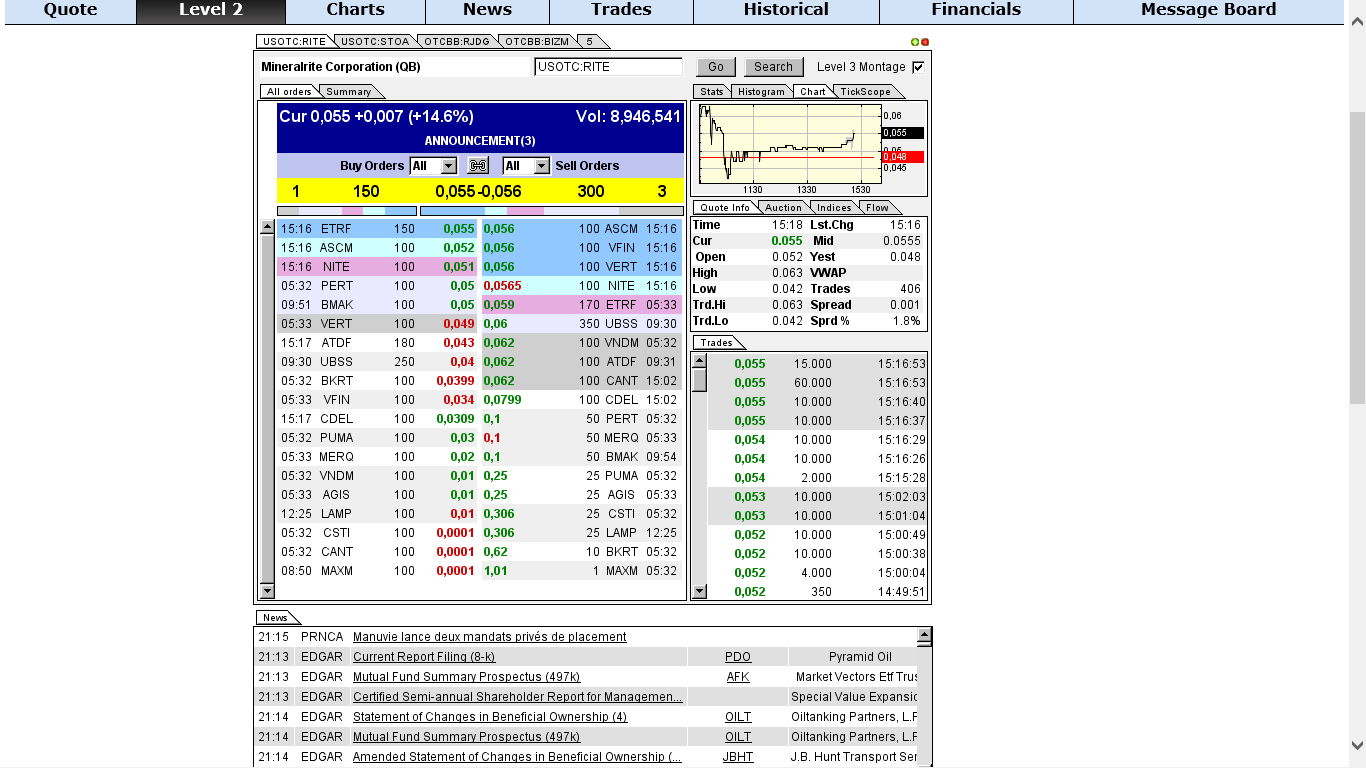Open the Sell Orders filter dropdown
This screenshot has width=1366, height=768.
click(539, 166)
